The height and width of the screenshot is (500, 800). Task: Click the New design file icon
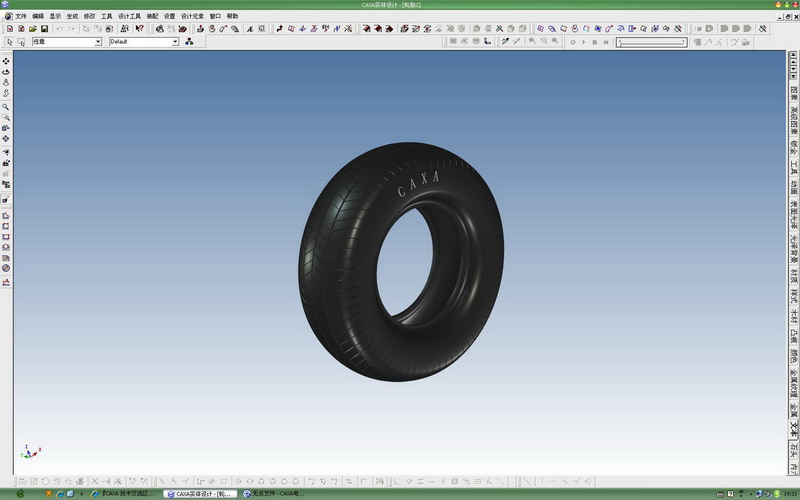10,29
